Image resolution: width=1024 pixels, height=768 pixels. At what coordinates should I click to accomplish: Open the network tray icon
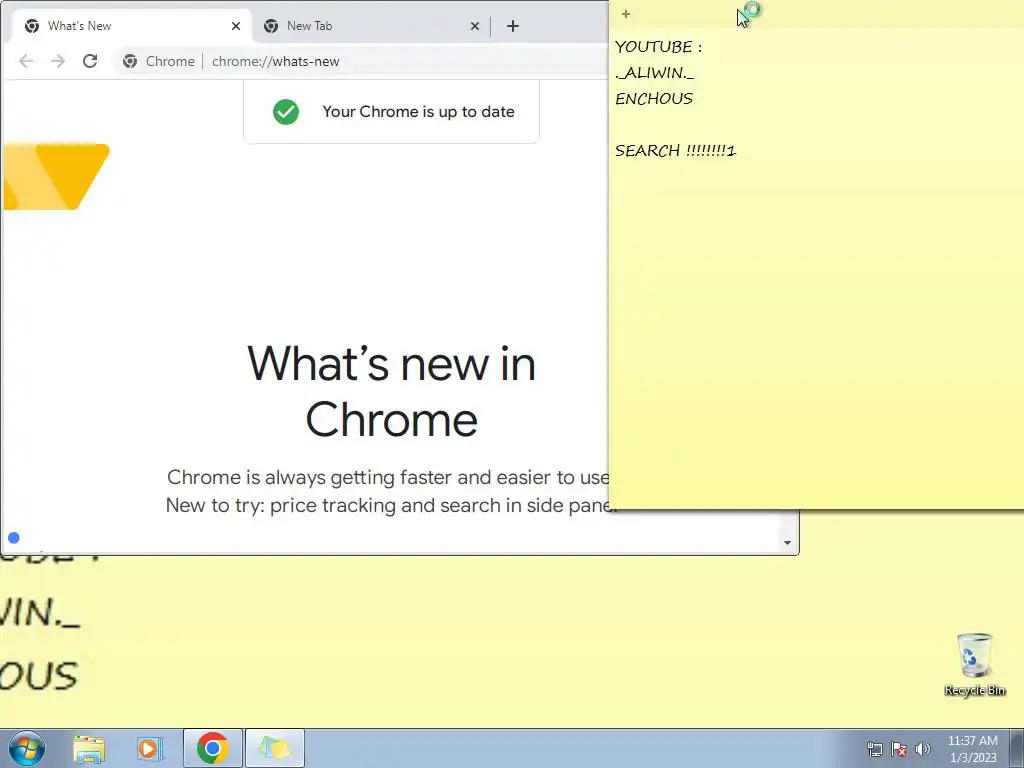[874, 749]
